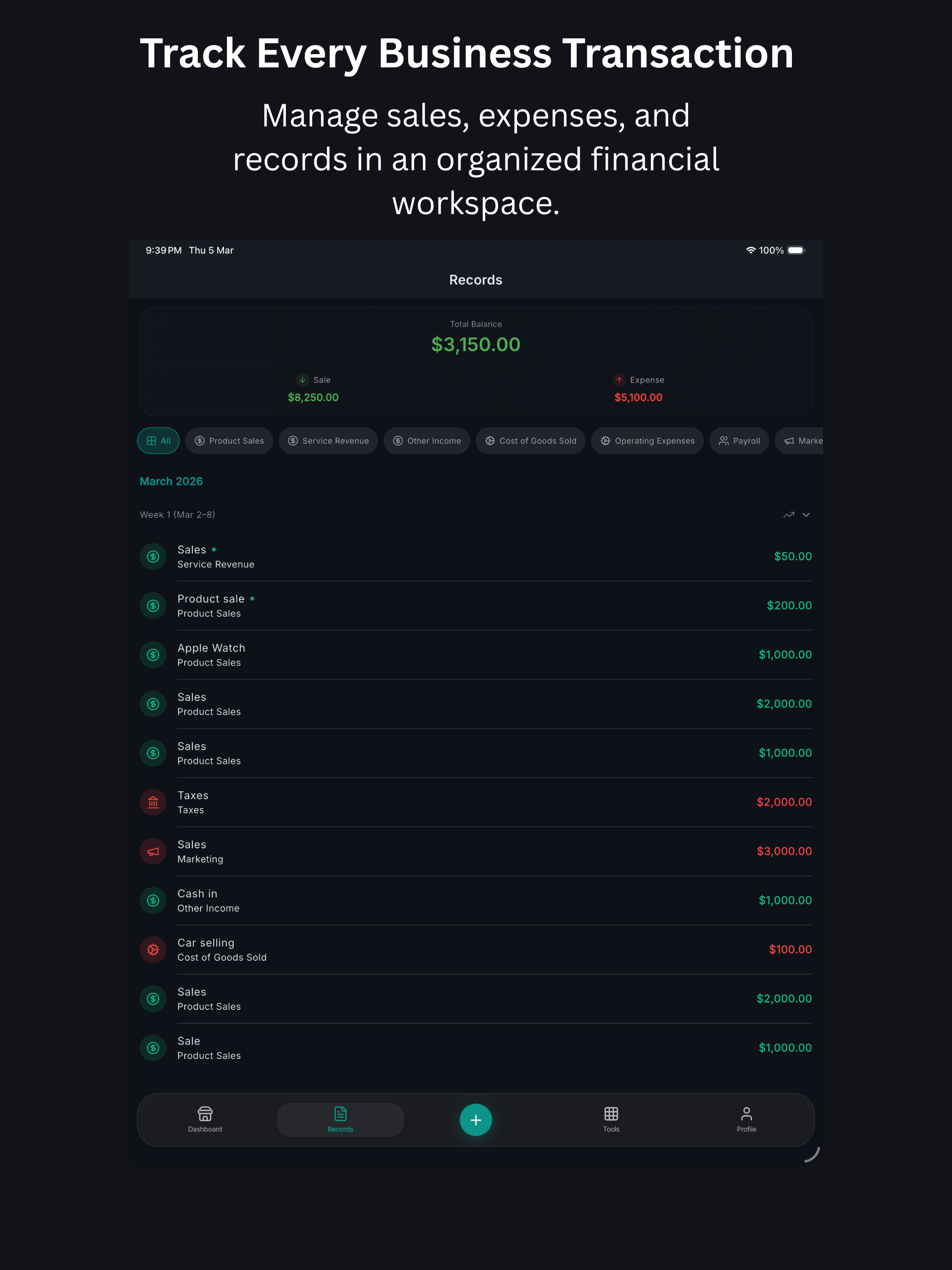Open the Profile tab
The height and width of the screenshot is (1270, 952).
[x=746, y=1119]
